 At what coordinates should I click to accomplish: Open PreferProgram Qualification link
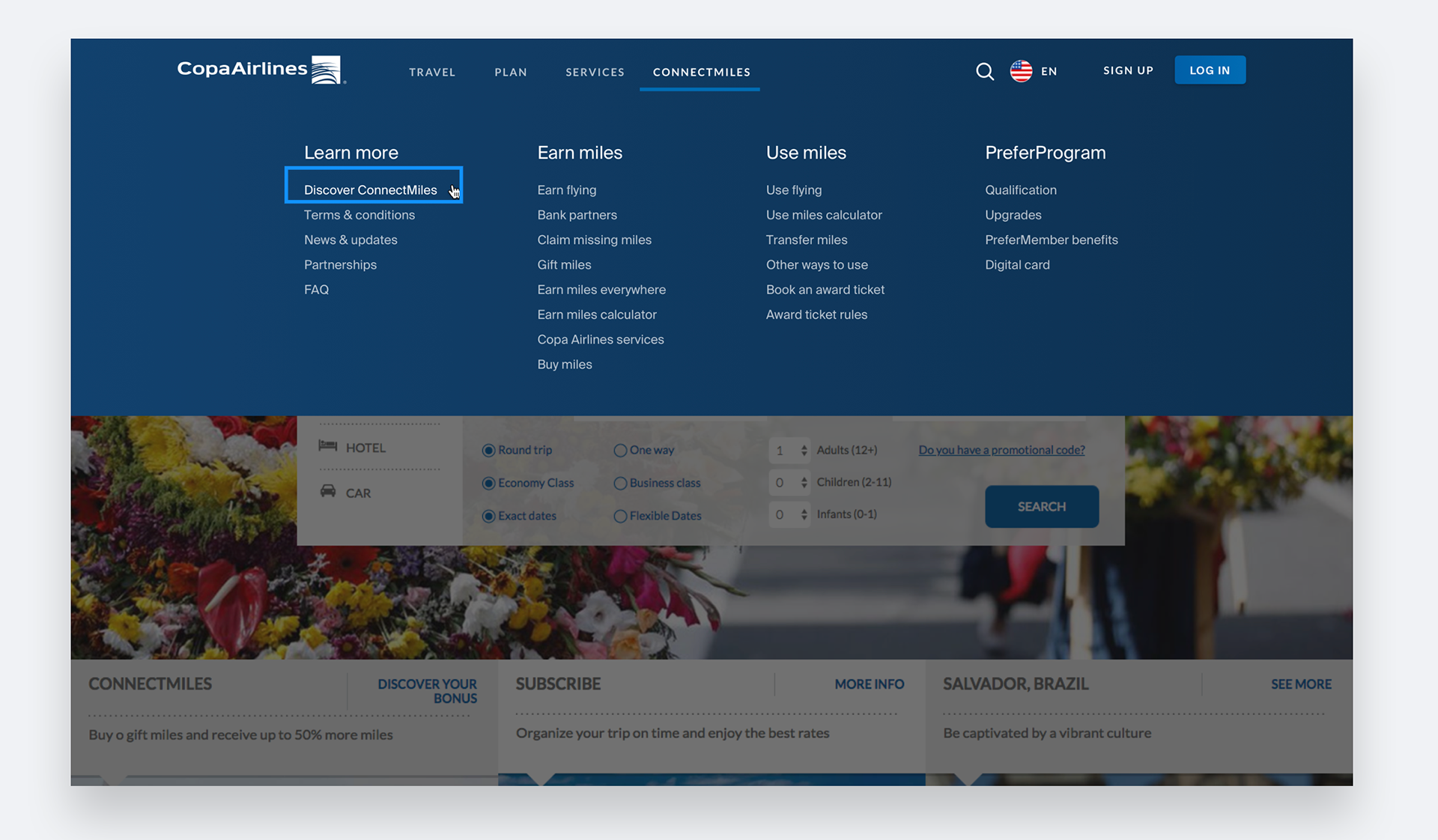pyautogui.click(x=1020, y=190)
